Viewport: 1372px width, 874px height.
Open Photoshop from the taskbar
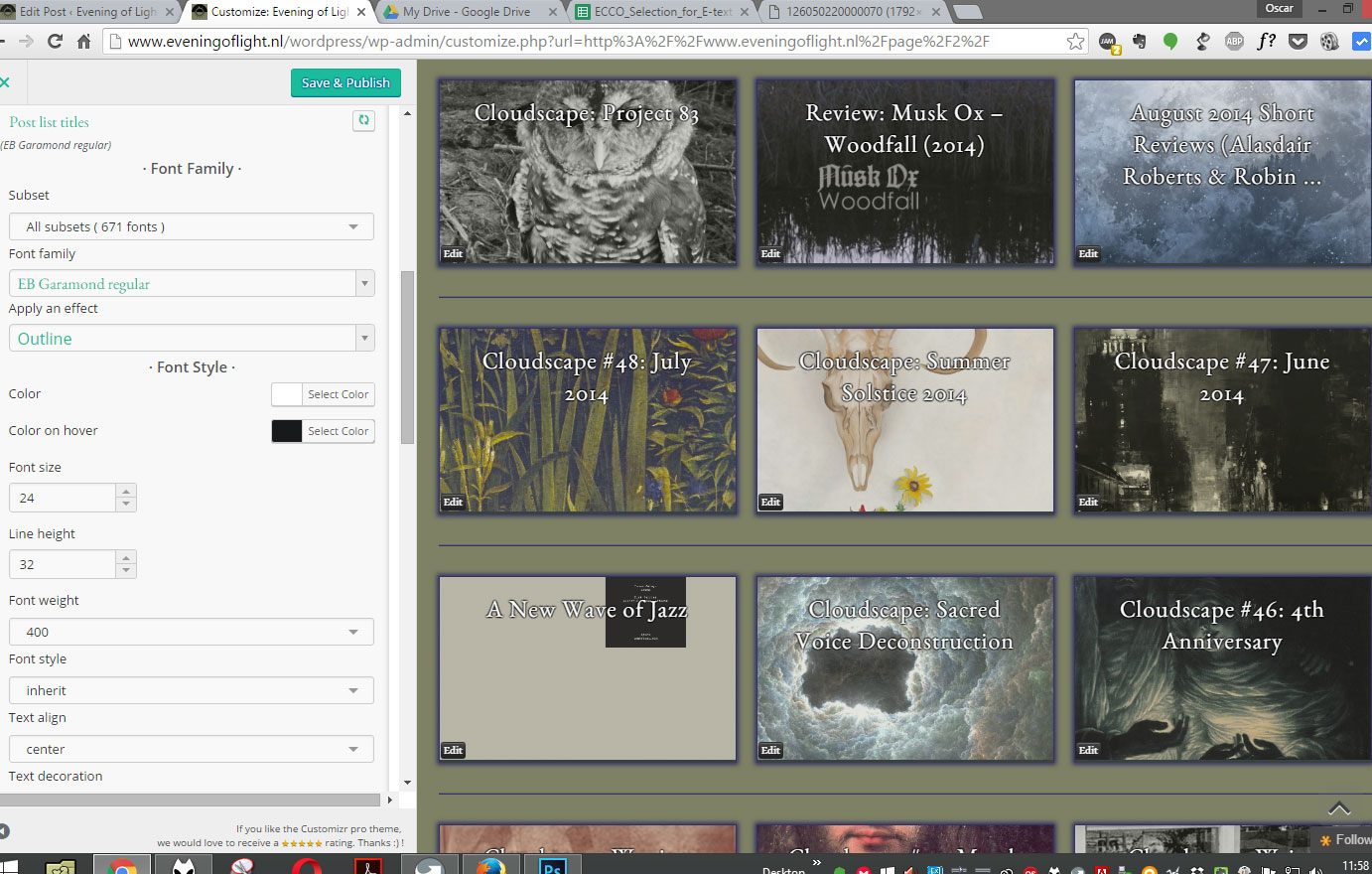553,866
